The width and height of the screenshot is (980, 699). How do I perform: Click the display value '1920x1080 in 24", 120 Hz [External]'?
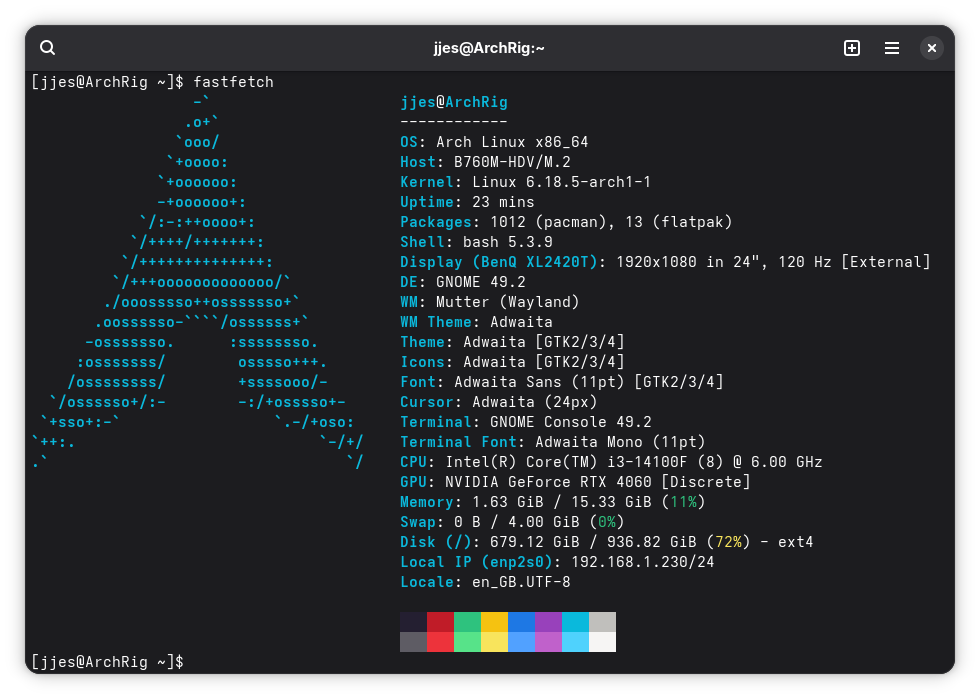773,262
